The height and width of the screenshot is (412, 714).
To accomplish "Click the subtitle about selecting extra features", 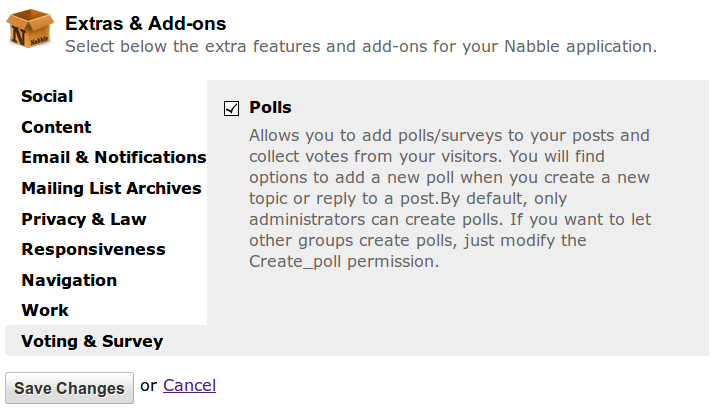I will point(360,46).
